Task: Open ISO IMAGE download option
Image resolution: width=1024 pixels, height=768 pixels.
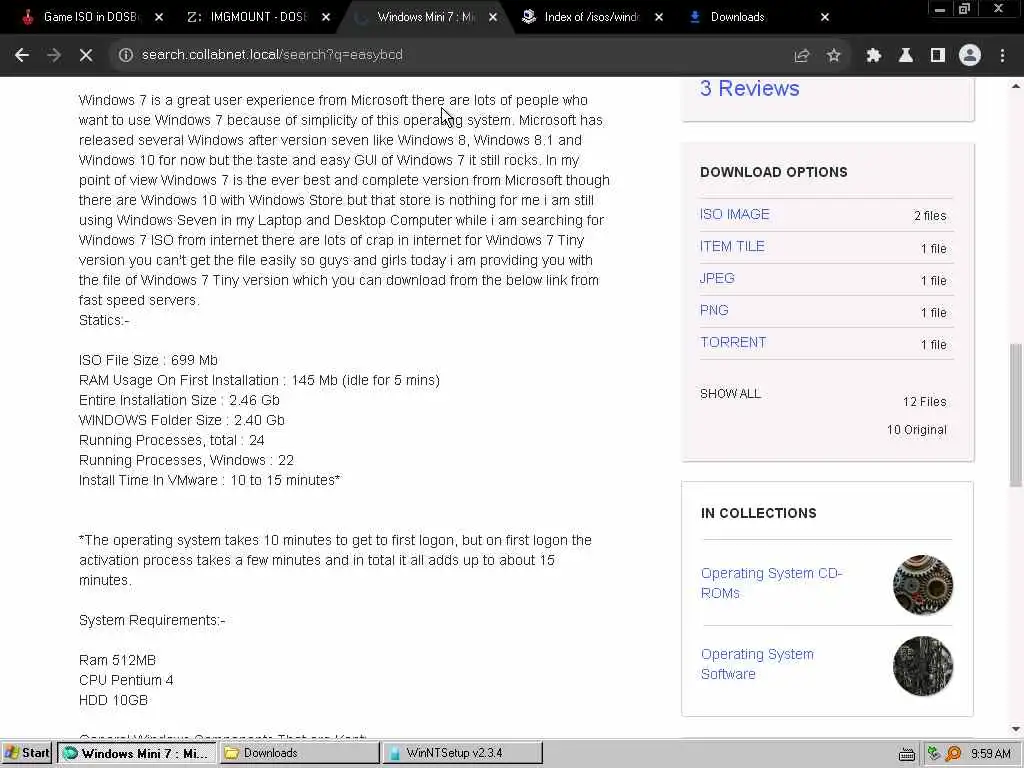Action: [x=734, y=214]
